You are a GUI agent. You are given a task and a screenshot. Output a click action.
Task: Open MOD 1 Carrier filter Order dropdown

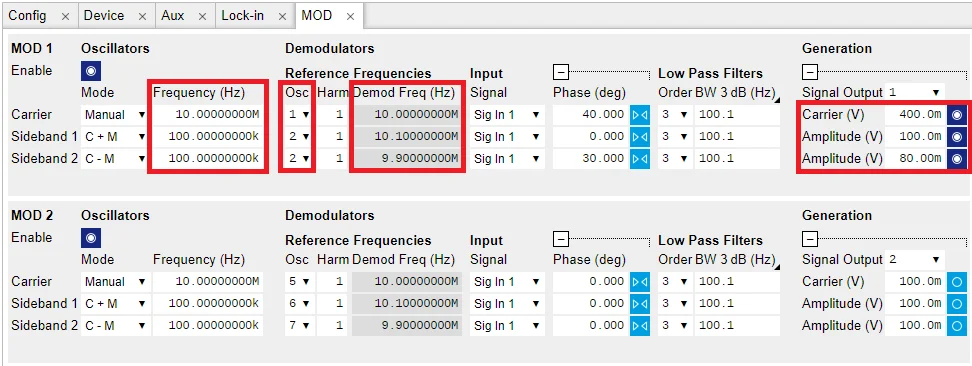(x=674, y=115)
